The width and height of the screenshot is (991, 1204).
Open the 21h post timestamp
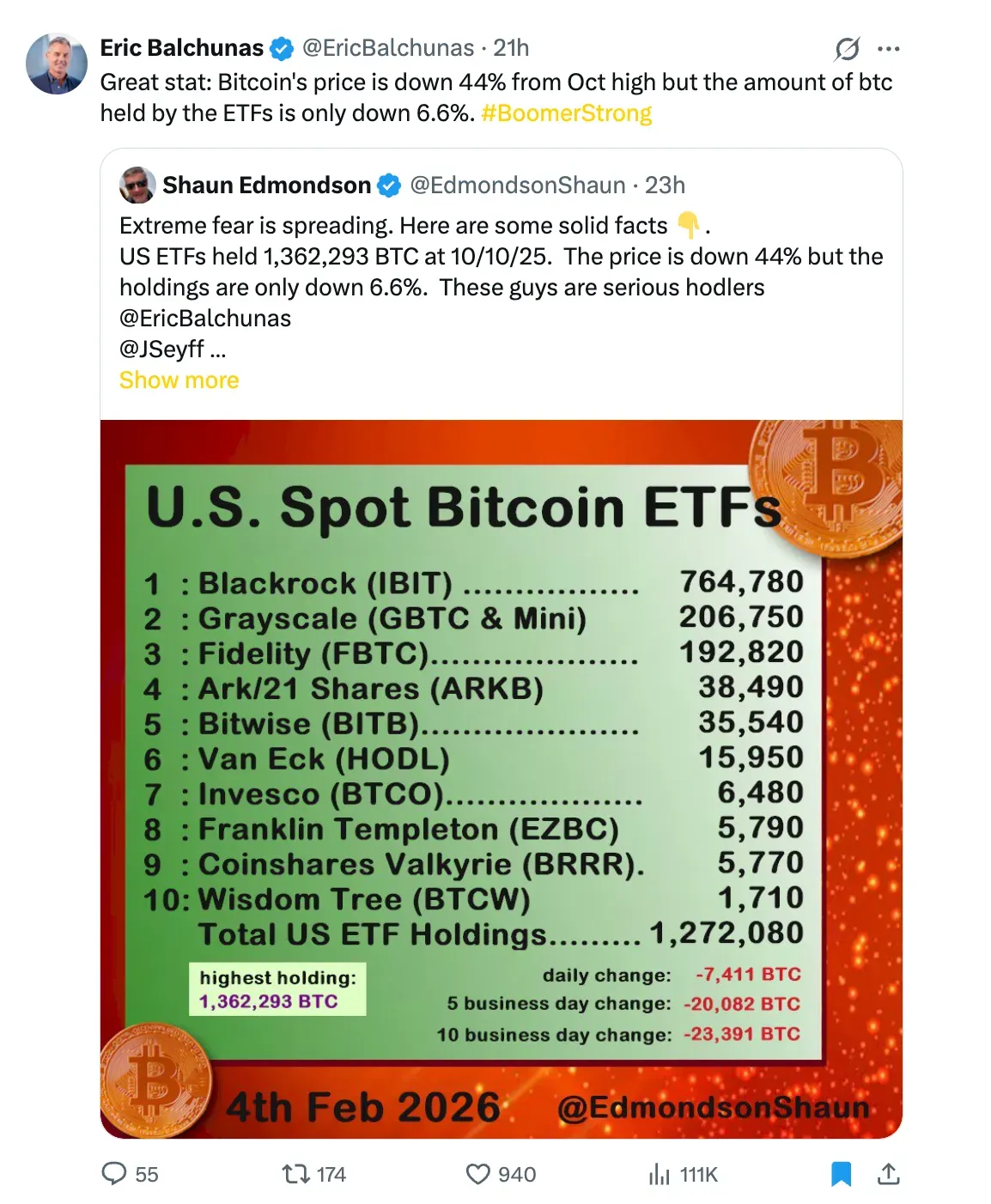coord(511,48)
